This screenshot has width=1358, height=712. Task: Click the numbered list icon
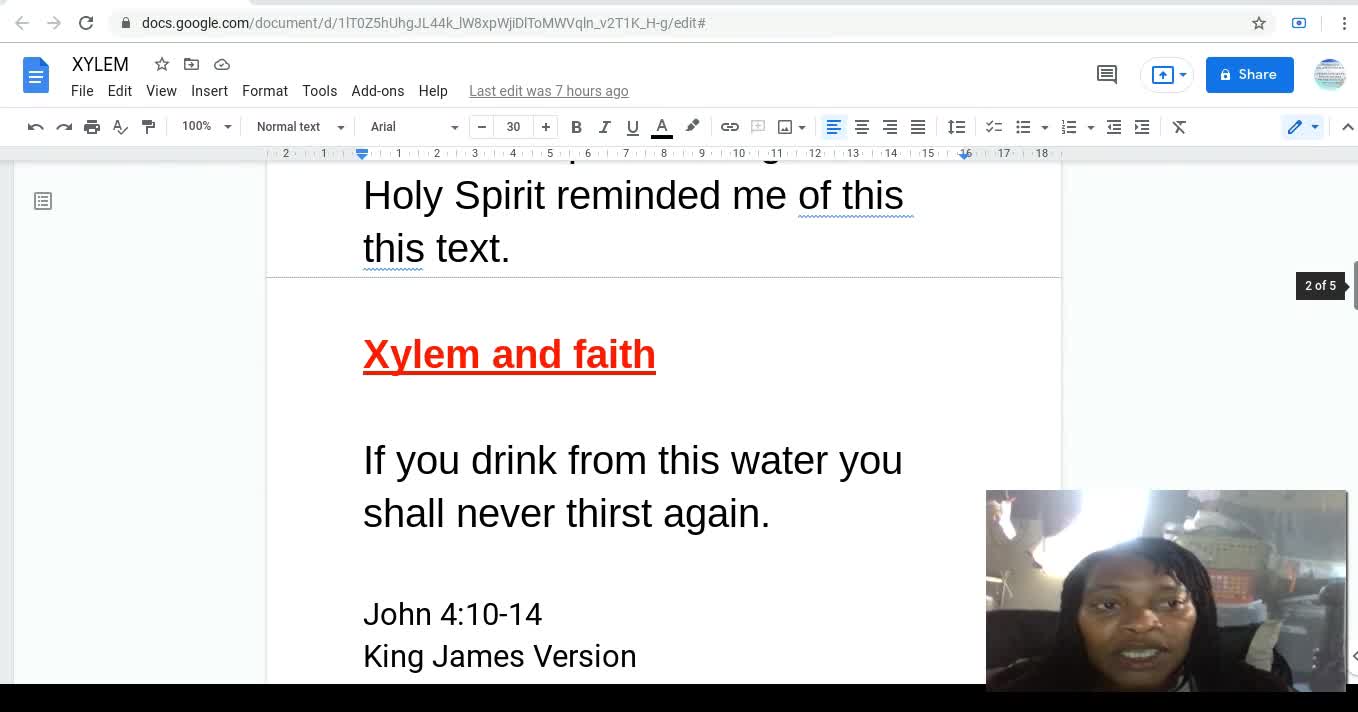[x=1069, y=127]
